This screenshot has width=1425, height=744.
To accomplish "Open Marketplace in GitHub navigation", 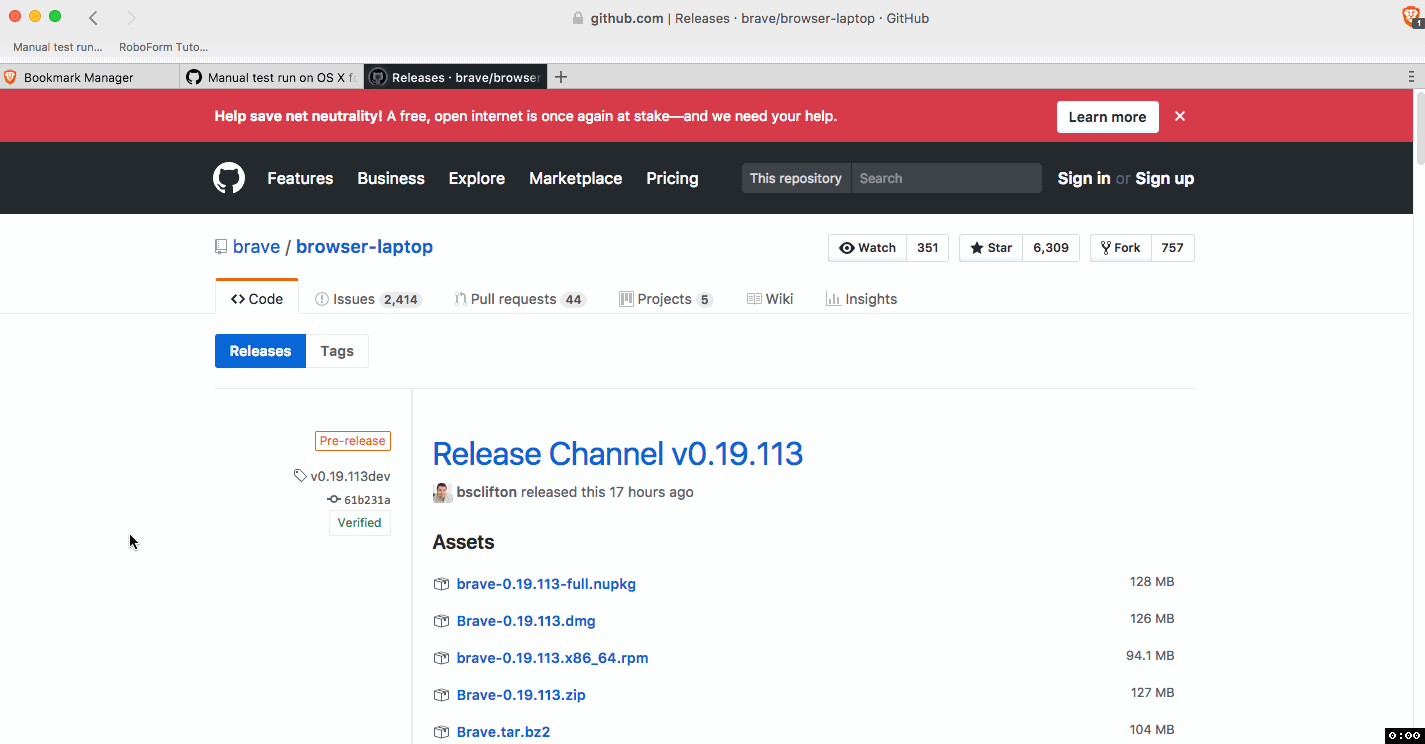I will (576, 178).
